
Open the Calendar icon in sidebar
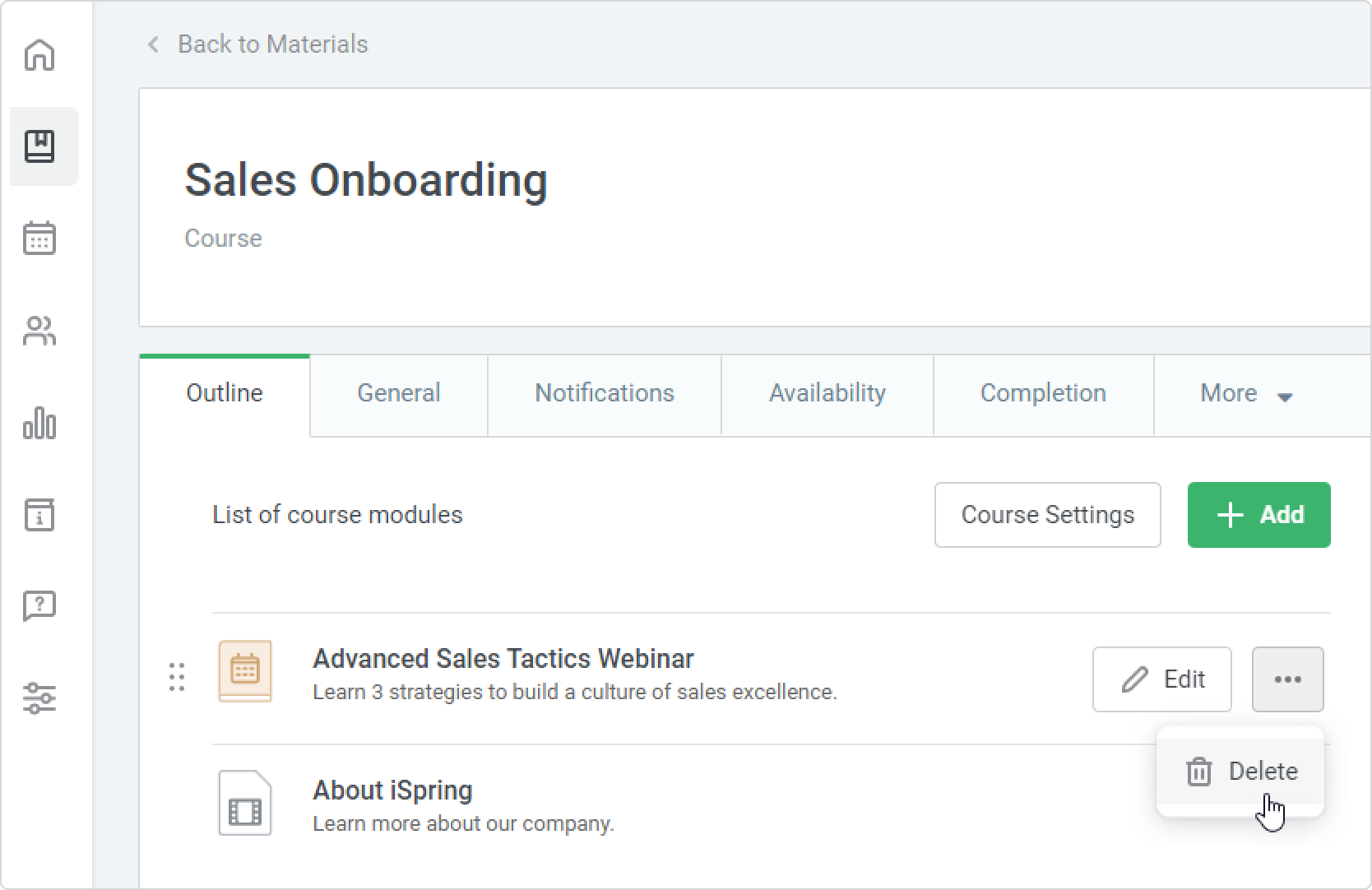coord(39,239)
